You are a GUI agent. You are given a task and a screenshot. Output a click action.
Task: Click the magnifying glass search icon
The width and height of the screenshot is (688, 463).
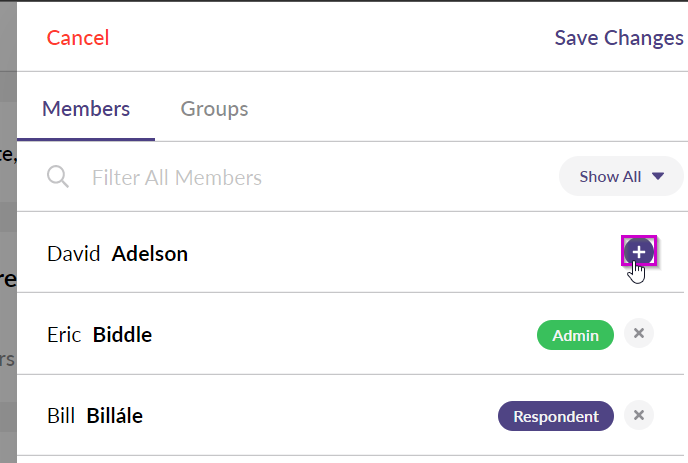click(58, 177)
